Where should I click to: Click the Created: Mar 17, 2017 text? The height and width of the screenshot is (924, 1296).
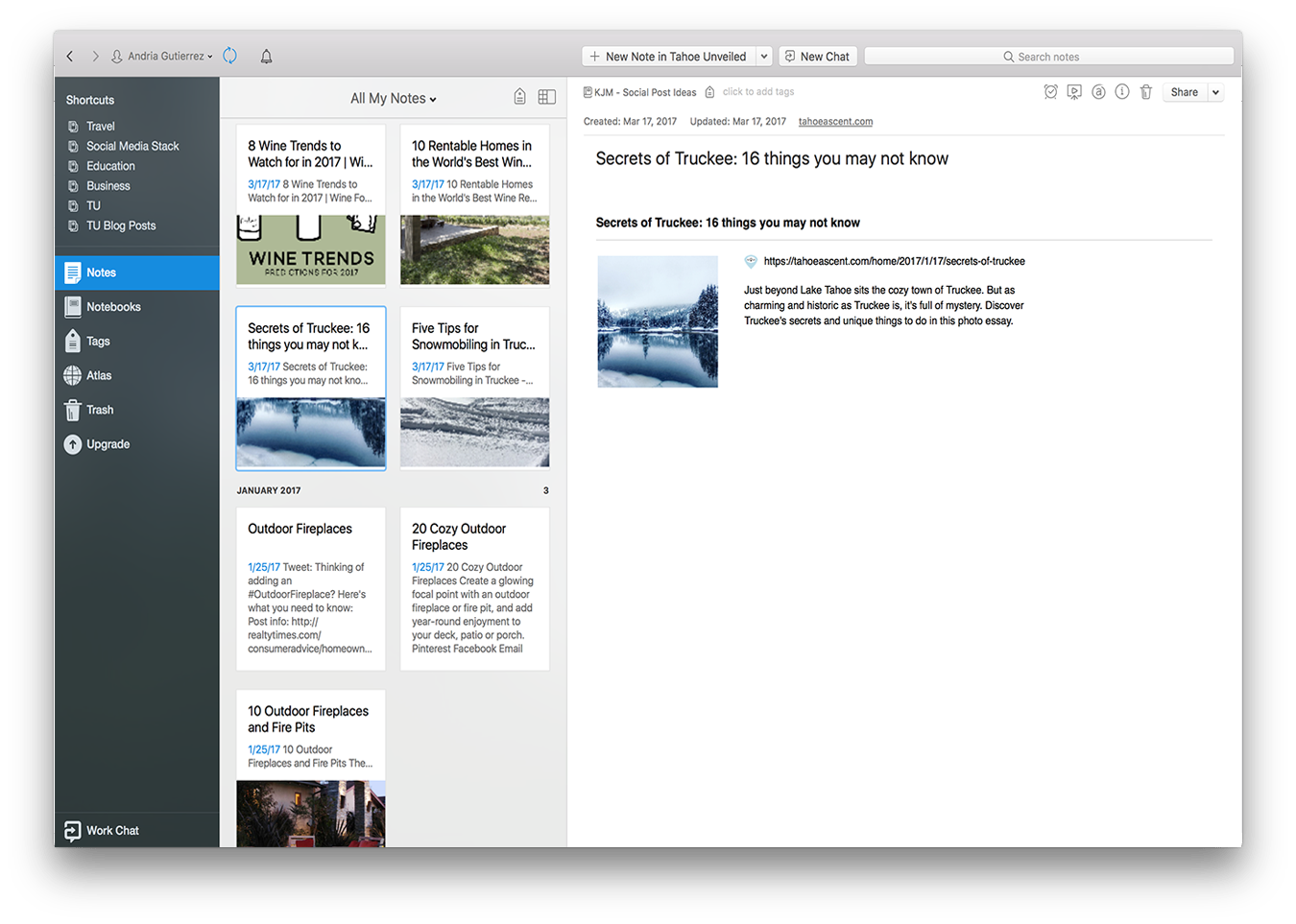630,122
